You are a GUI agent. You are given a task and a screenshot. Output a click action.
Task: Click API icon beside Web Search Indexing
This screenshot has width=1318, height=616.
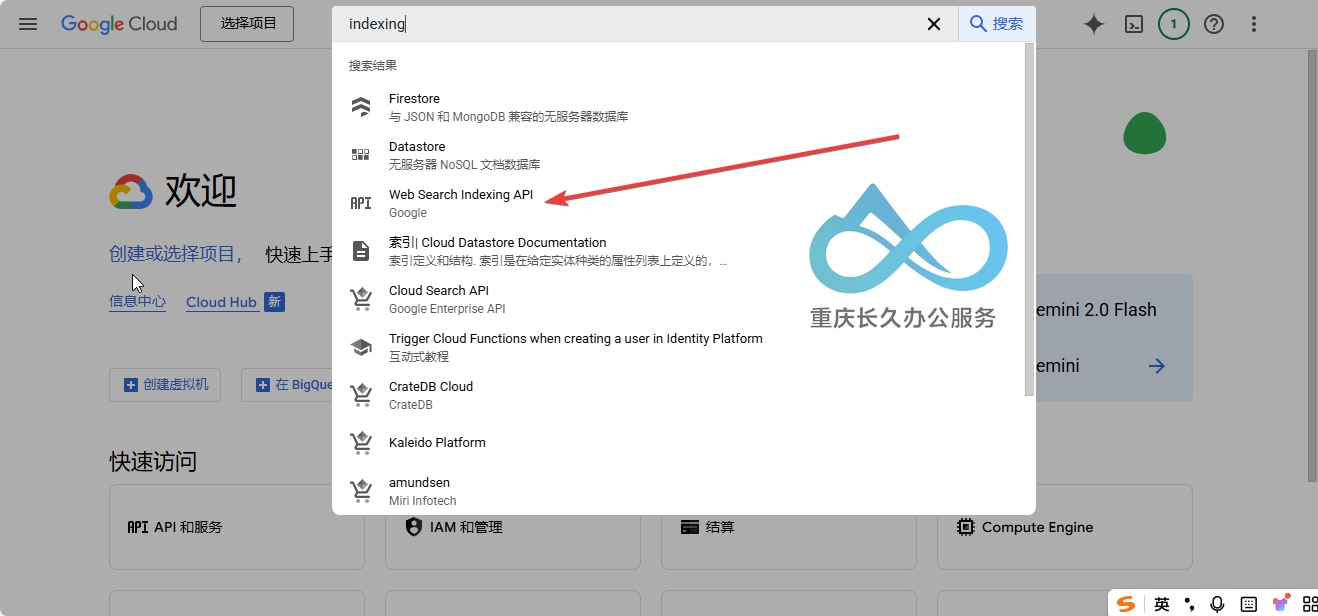pyautogui.click(x=361, y=203)
